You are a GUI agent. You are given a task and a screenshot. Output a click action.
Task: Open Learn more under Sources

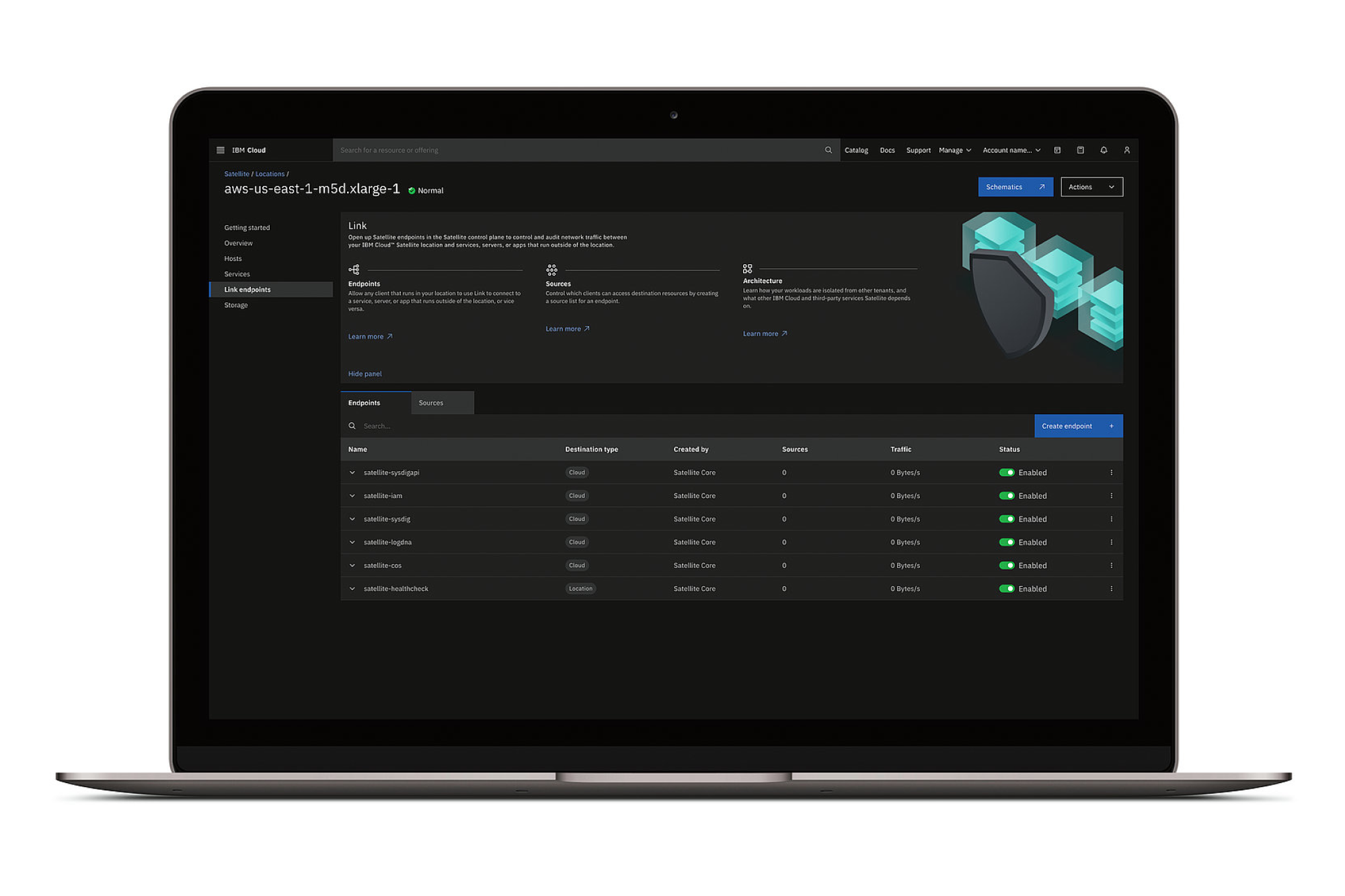click(567, 329)
